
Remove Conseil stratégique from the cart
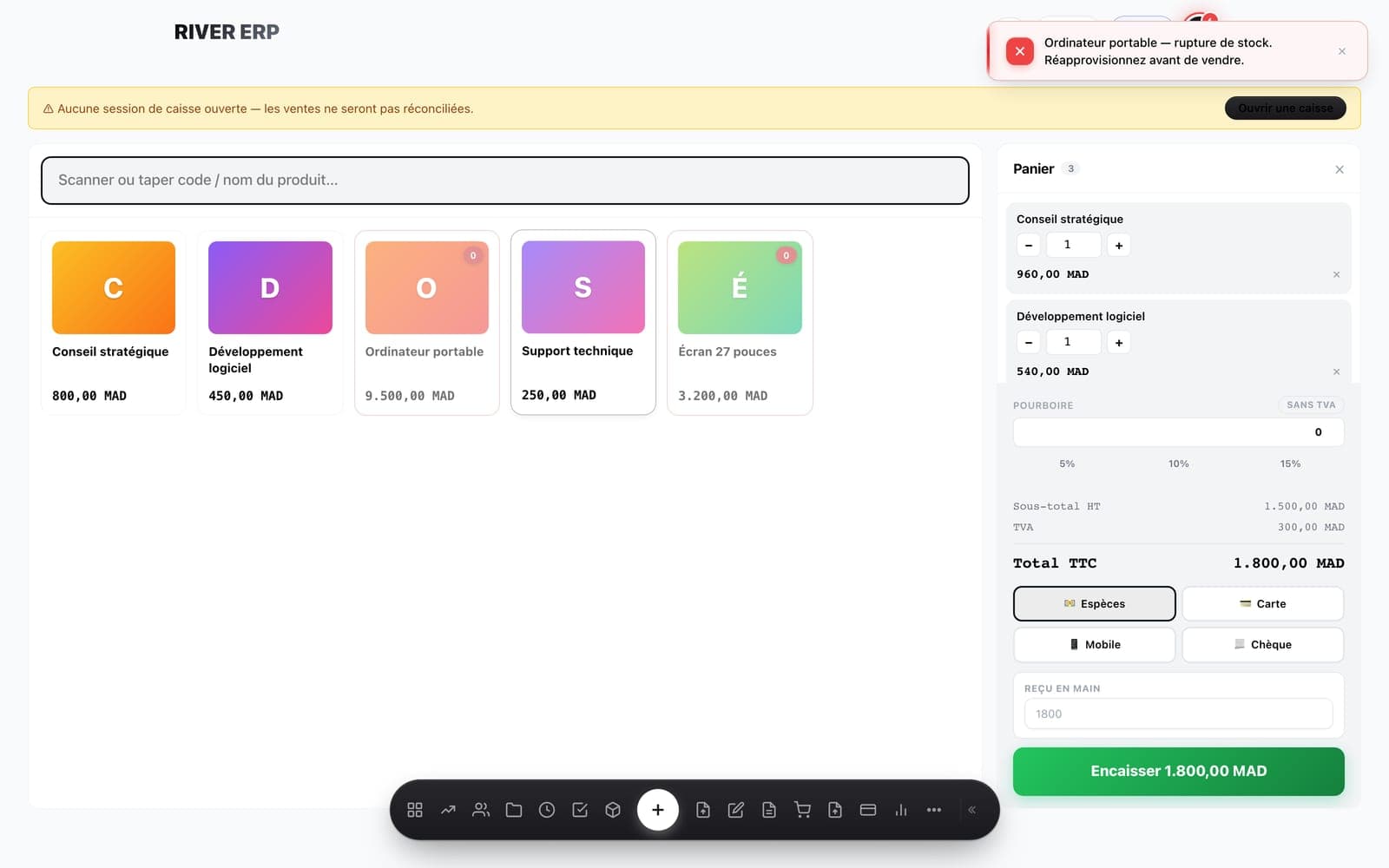(x=1336, y=274)
